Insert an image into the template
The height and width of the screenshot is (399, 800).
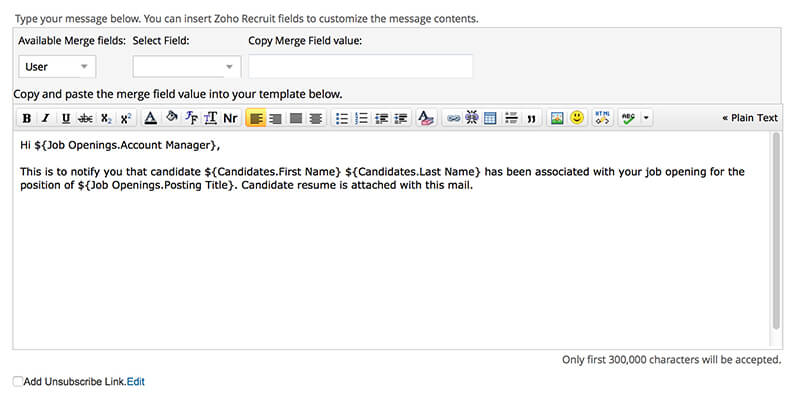[x=557, y=118]
